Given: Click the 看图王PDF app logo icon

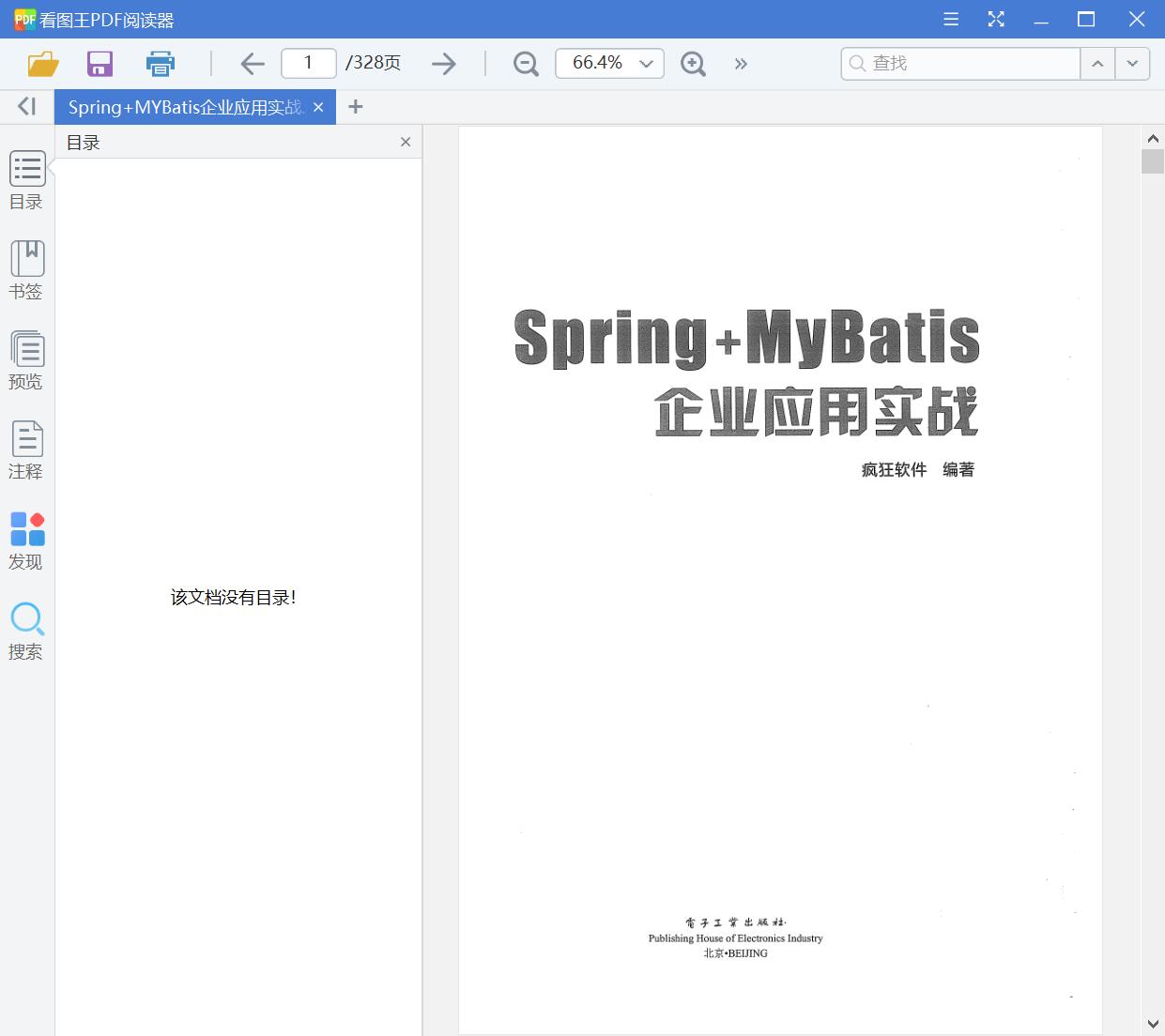Looking at the screenshot, I should (24, 19).
